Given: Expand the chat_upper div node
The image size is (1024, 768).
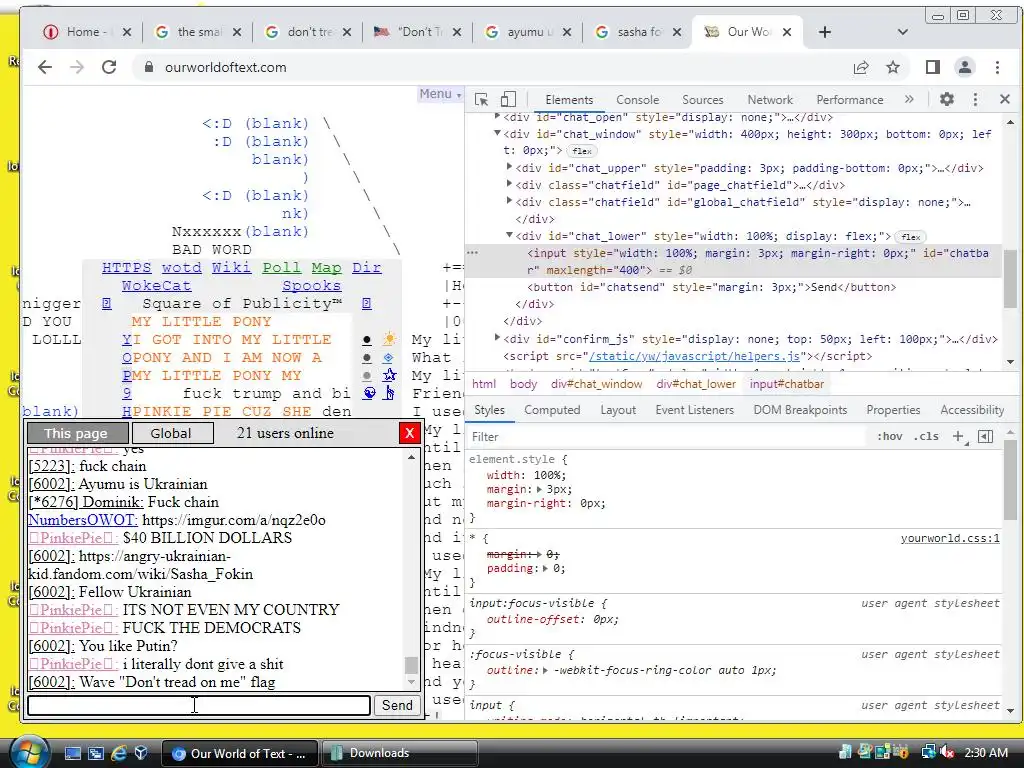Looking at the screenshot, I should pos(509,167).
